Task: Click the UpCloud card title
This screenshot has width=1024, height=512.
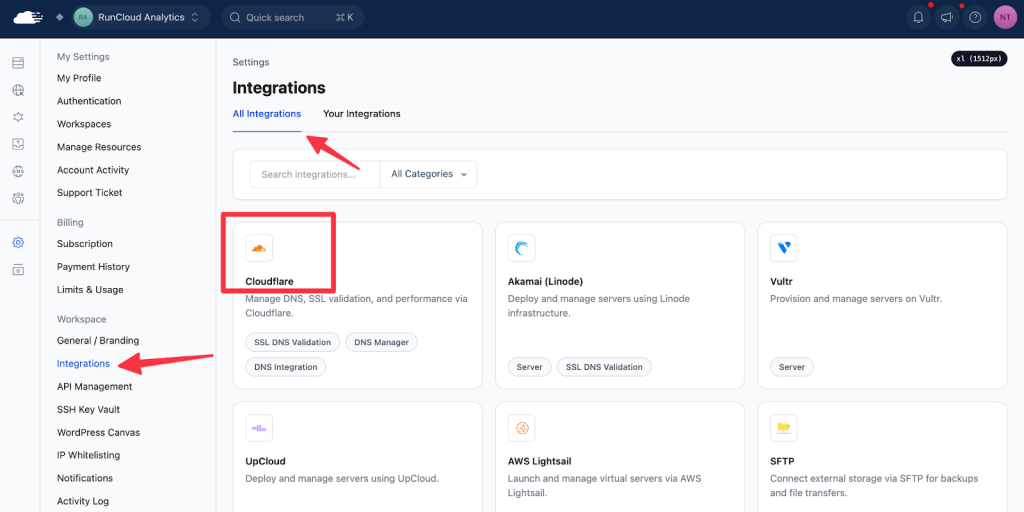Action: pos(265,461)
